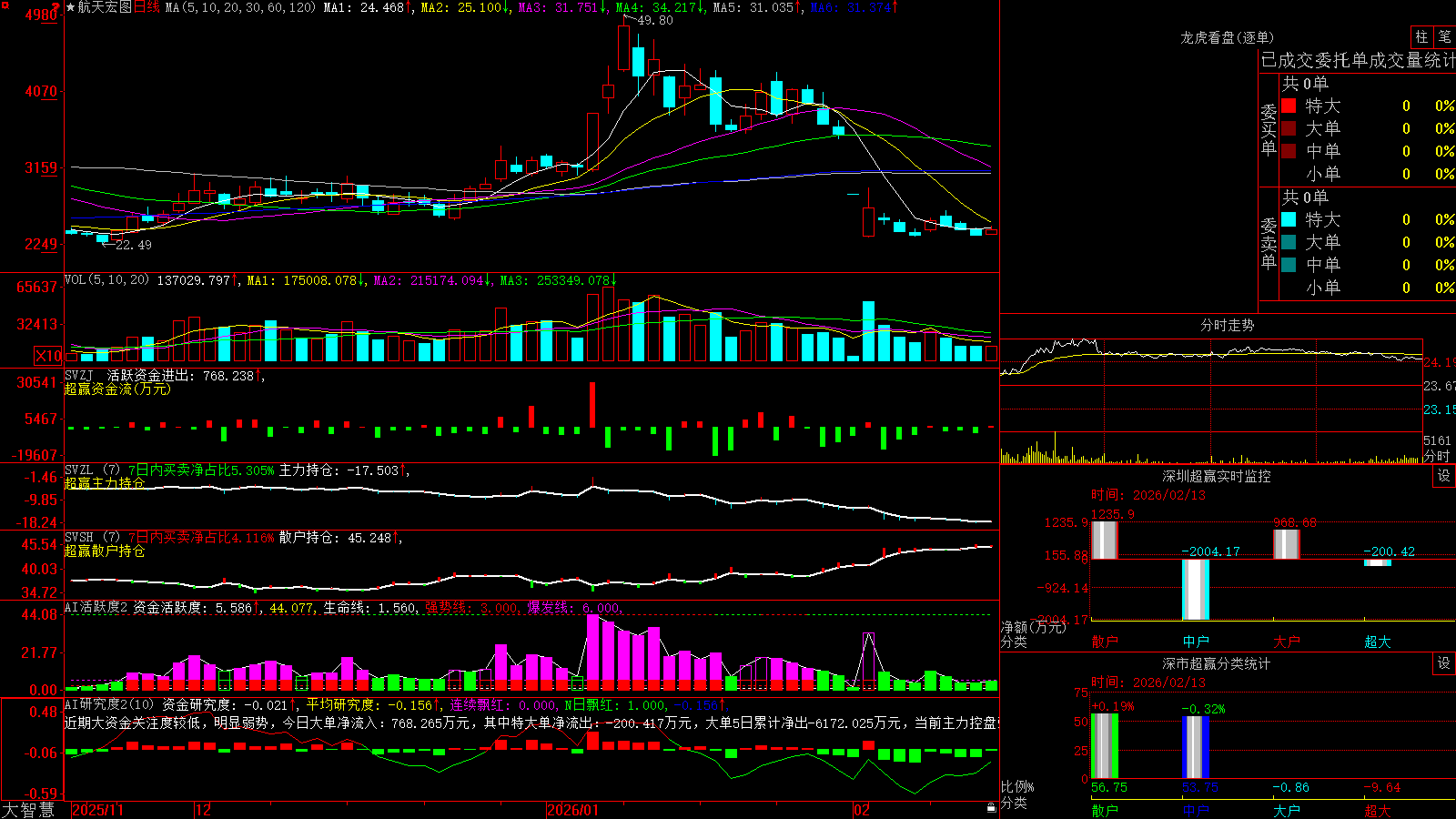This screenshot has height=819, width=1456.
Task: Click the 航天宏图 stock name
Action: coord(105,7)
